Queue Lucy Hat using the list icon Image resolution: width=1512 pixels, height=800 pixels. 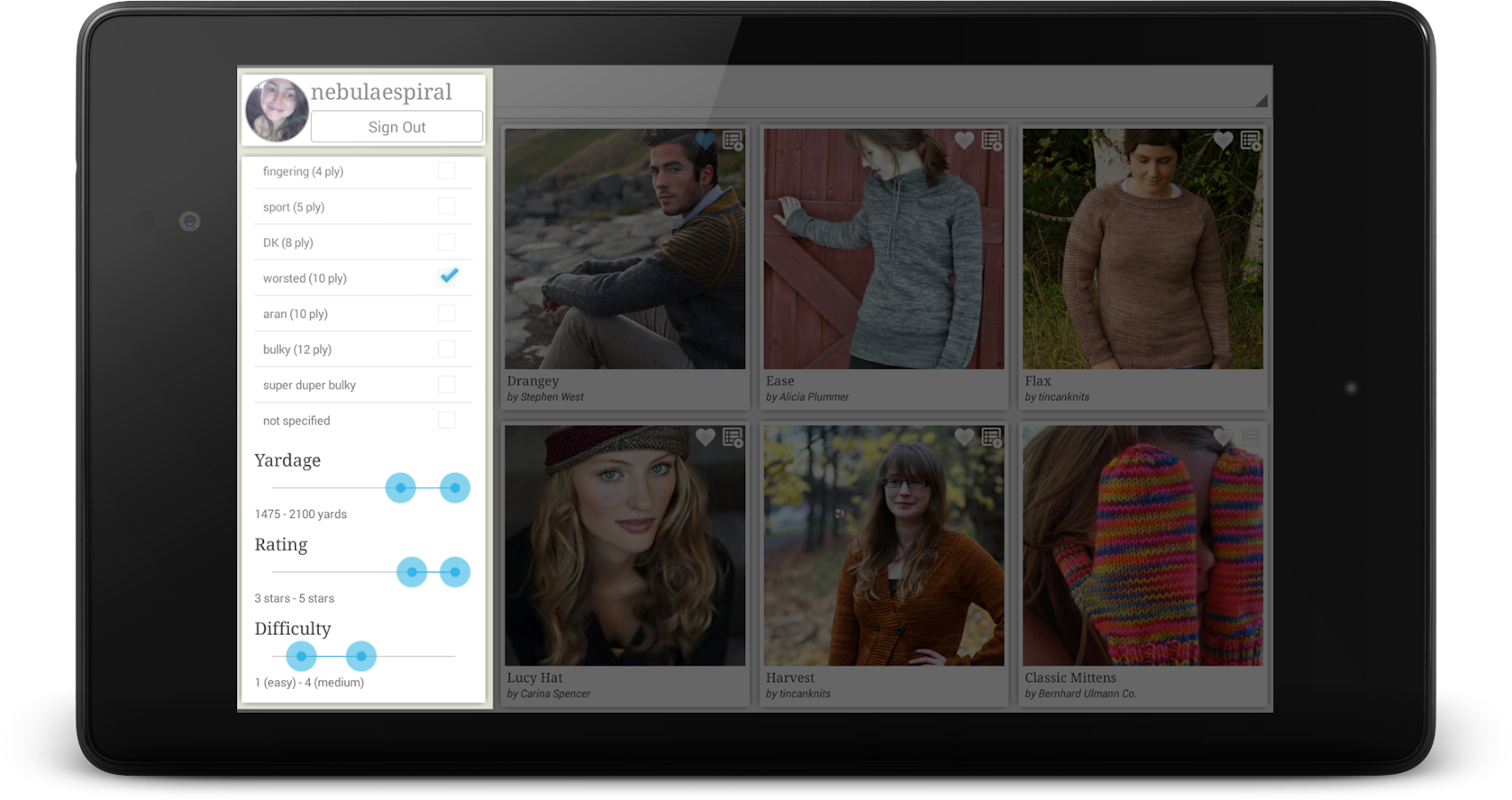tap(733, 437)
